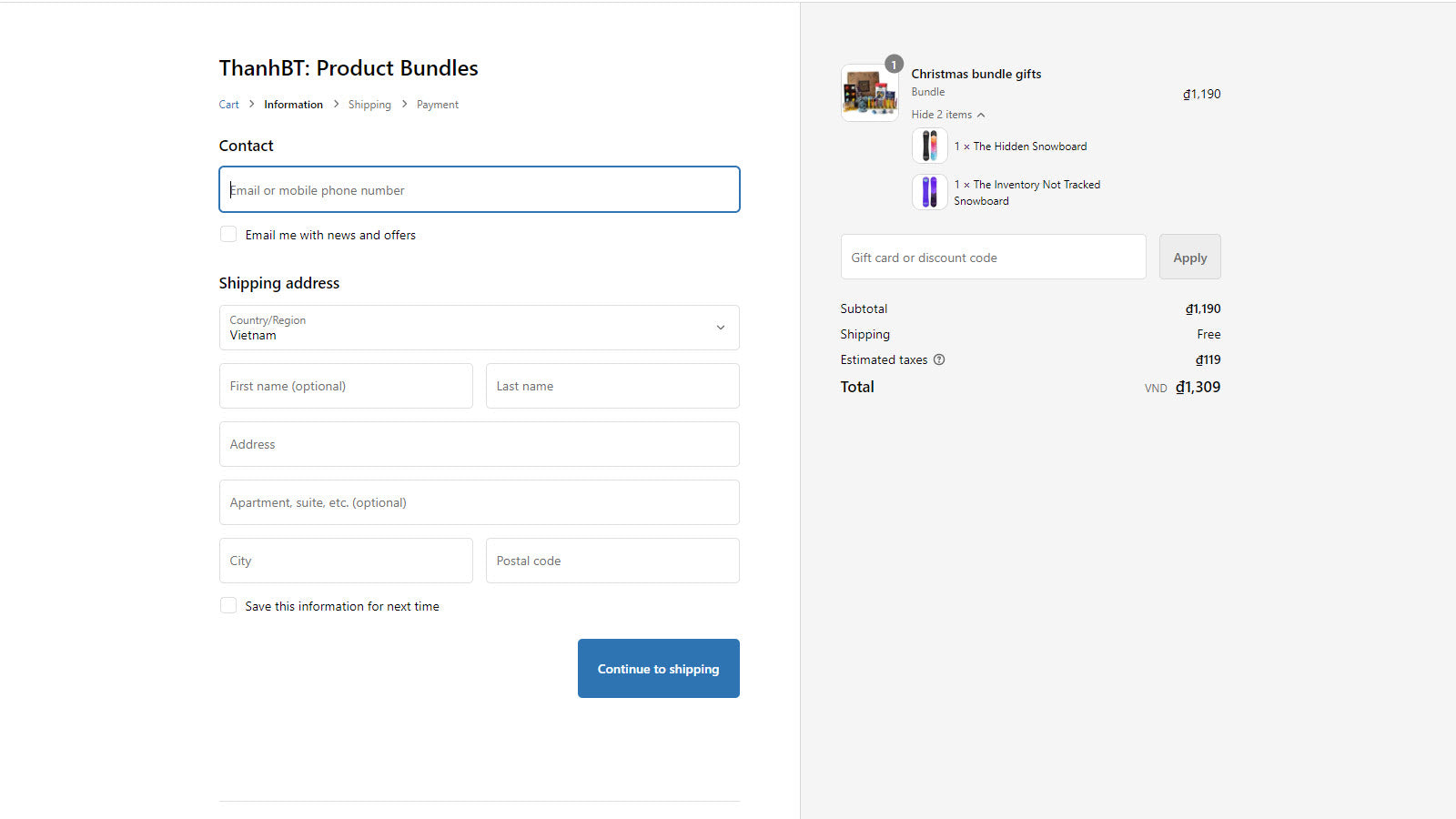The image size is (1456, 819).
Task: Collapse the Hide 2 items list
Action: 947,115
